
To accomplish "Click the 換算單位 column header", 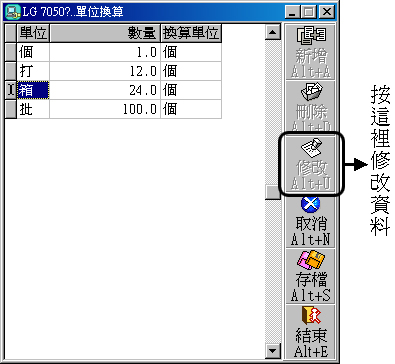I will (191, 33).
